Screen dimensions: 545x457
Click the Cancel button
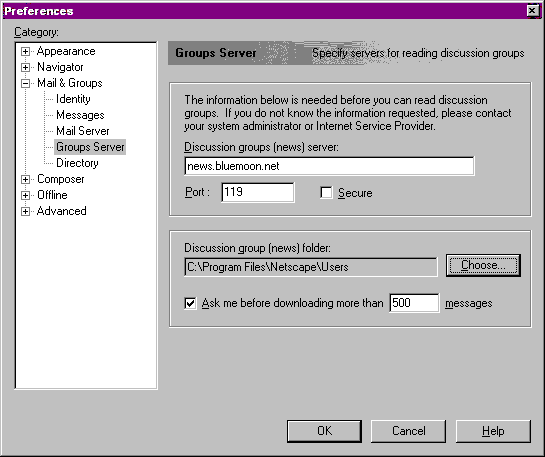point(408,431)
